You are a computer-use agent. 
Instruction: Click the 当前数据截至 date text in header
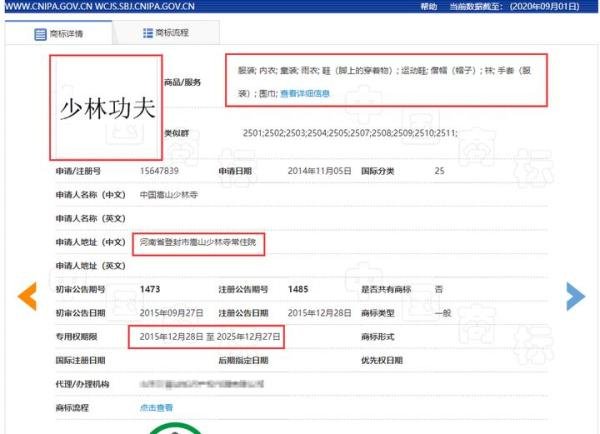(514, 7)
